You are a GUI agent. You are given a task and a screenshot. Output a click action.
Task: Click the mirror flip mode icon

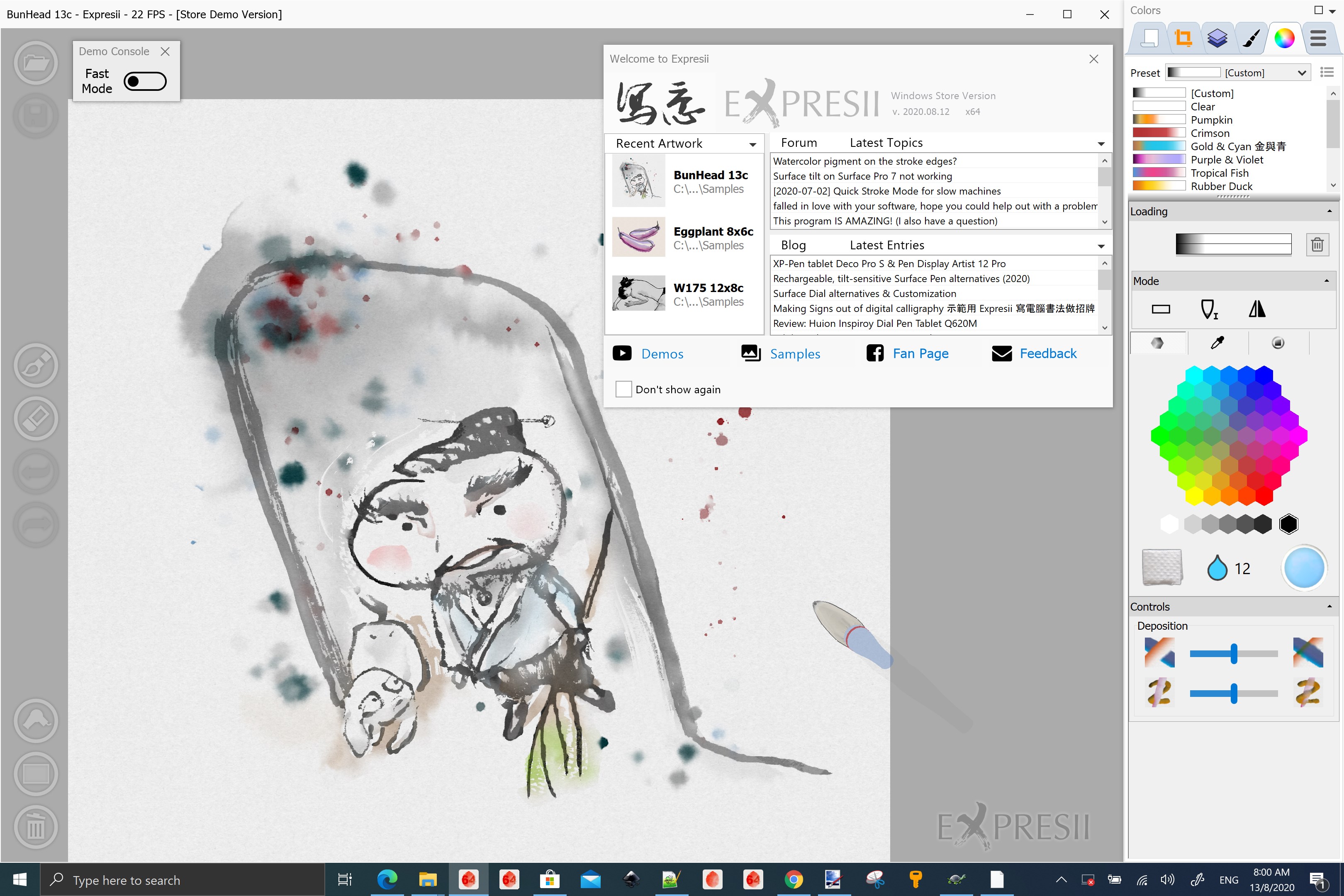click(1256, 309)
